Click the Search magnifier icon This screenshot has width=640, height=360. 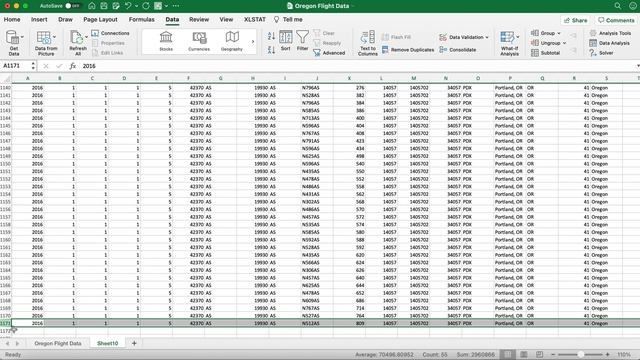[x=618, y=6]
